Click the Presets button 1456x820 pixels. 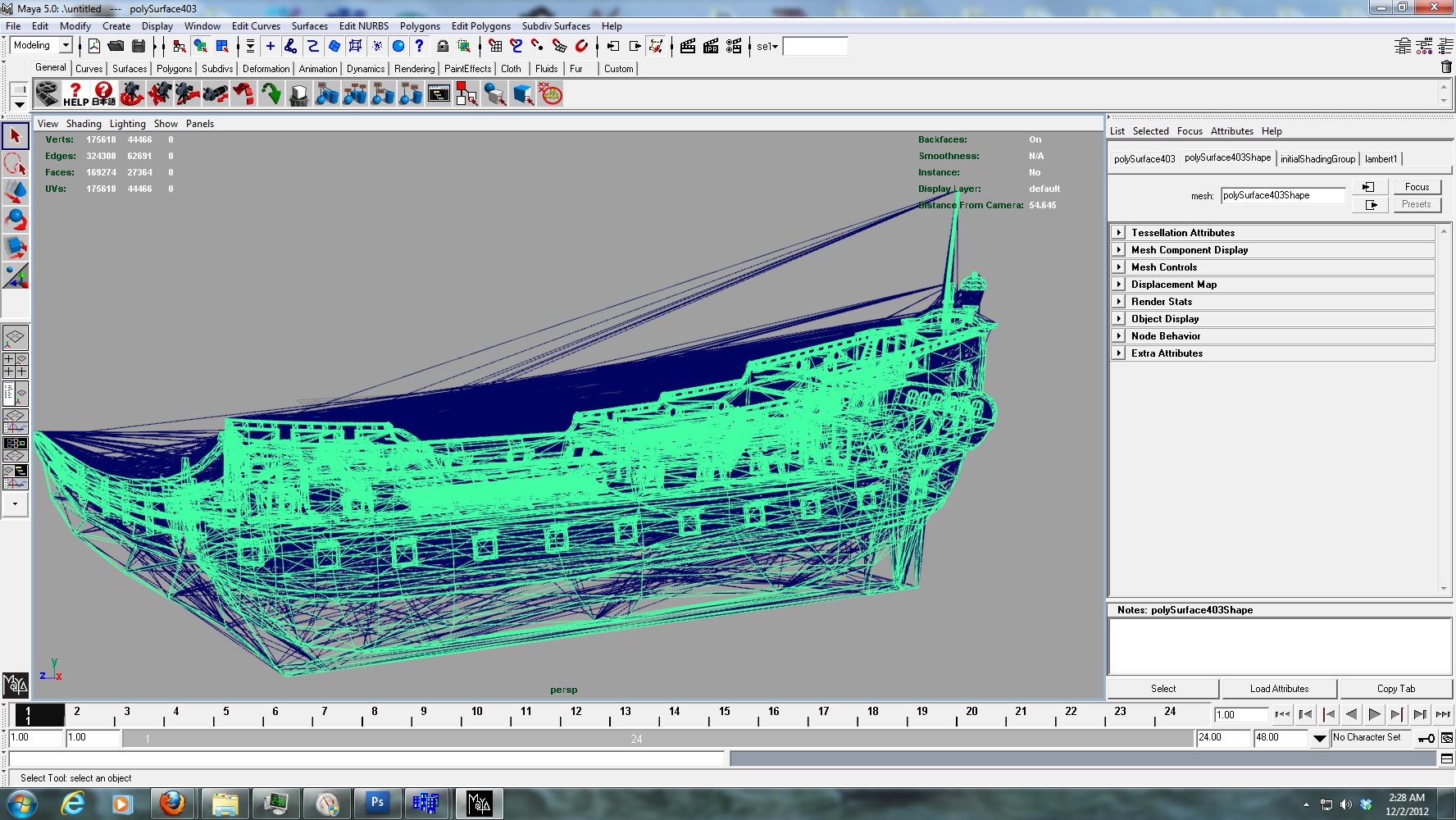(1417, 204)
